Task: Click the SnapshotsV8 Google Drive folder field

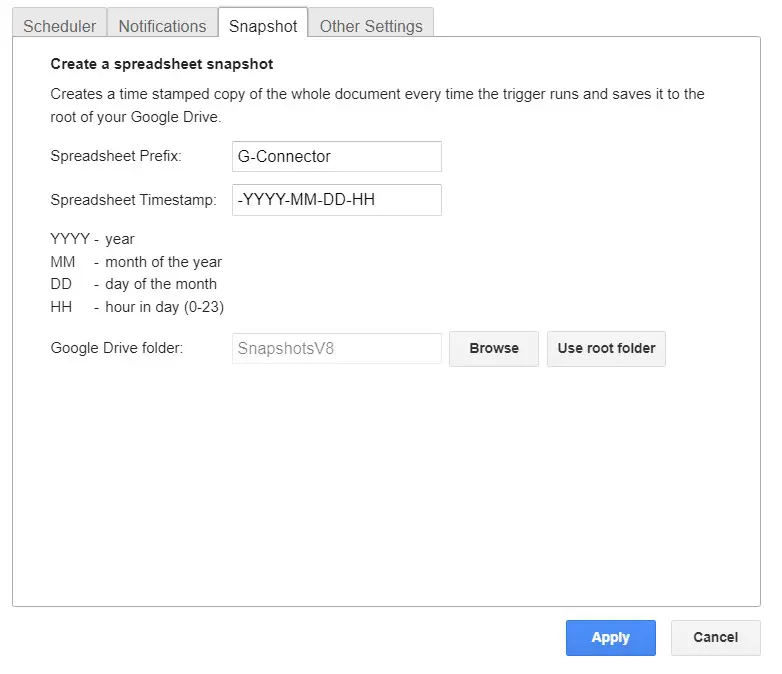Action: [336, 348]
